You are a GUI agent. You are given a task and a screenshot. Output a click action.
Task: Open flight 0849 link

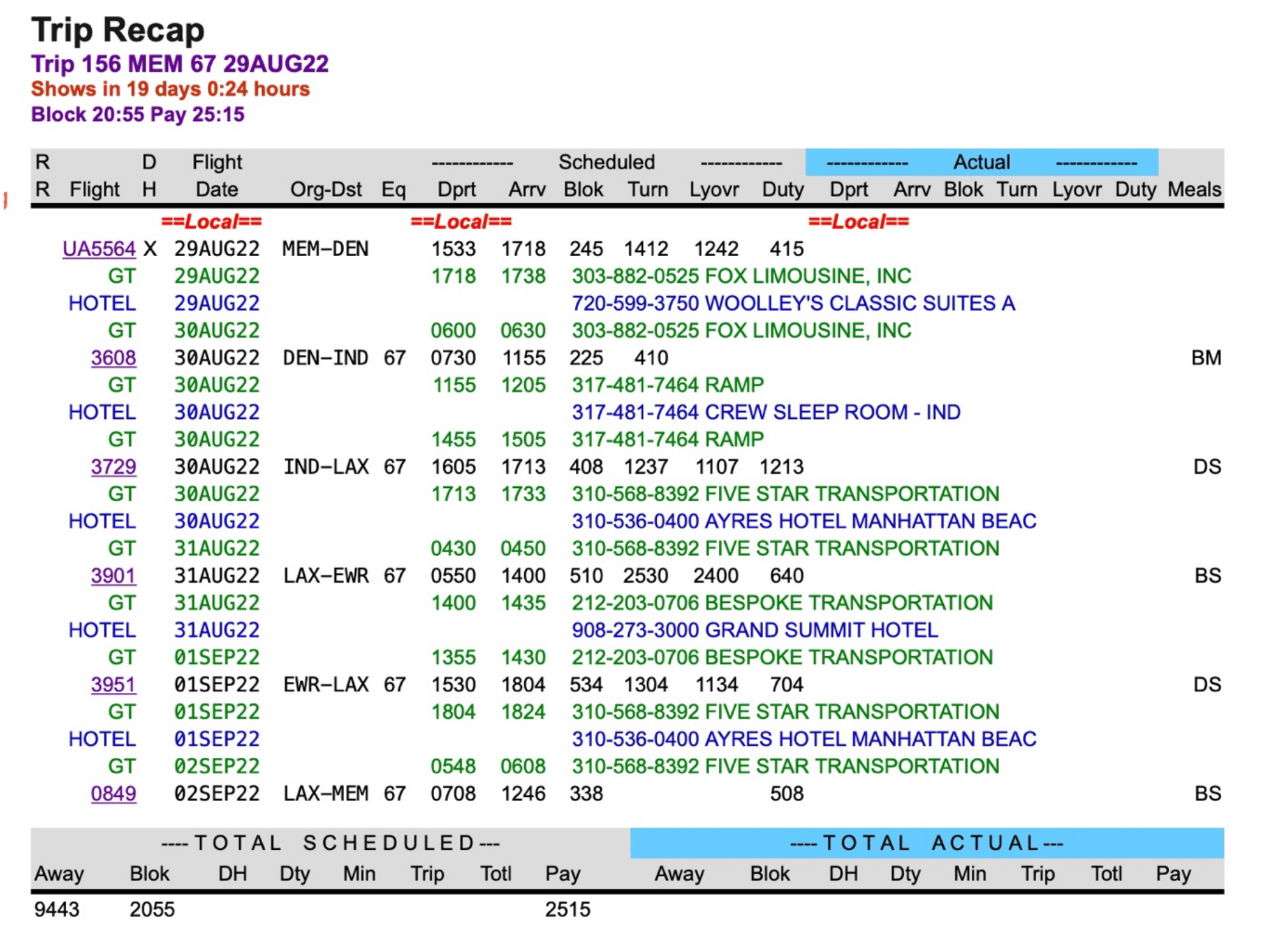click(x=113, y=793)
